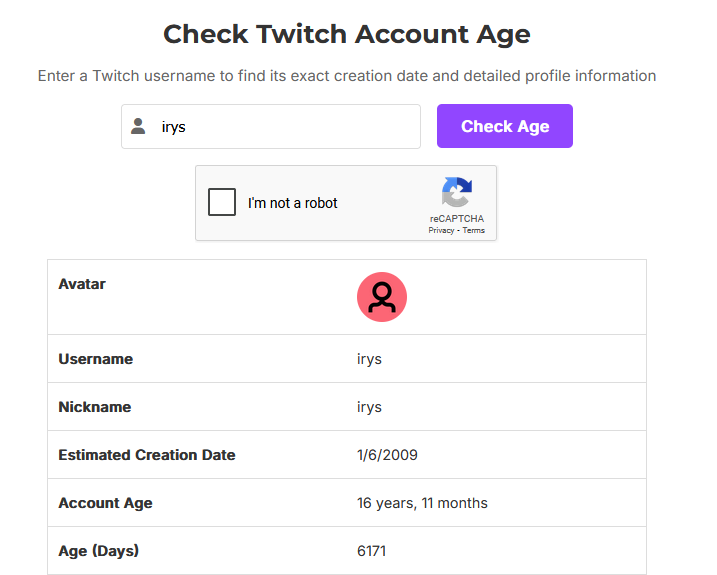Select the Username row label

pyautogui.click(x=96, y=359)
